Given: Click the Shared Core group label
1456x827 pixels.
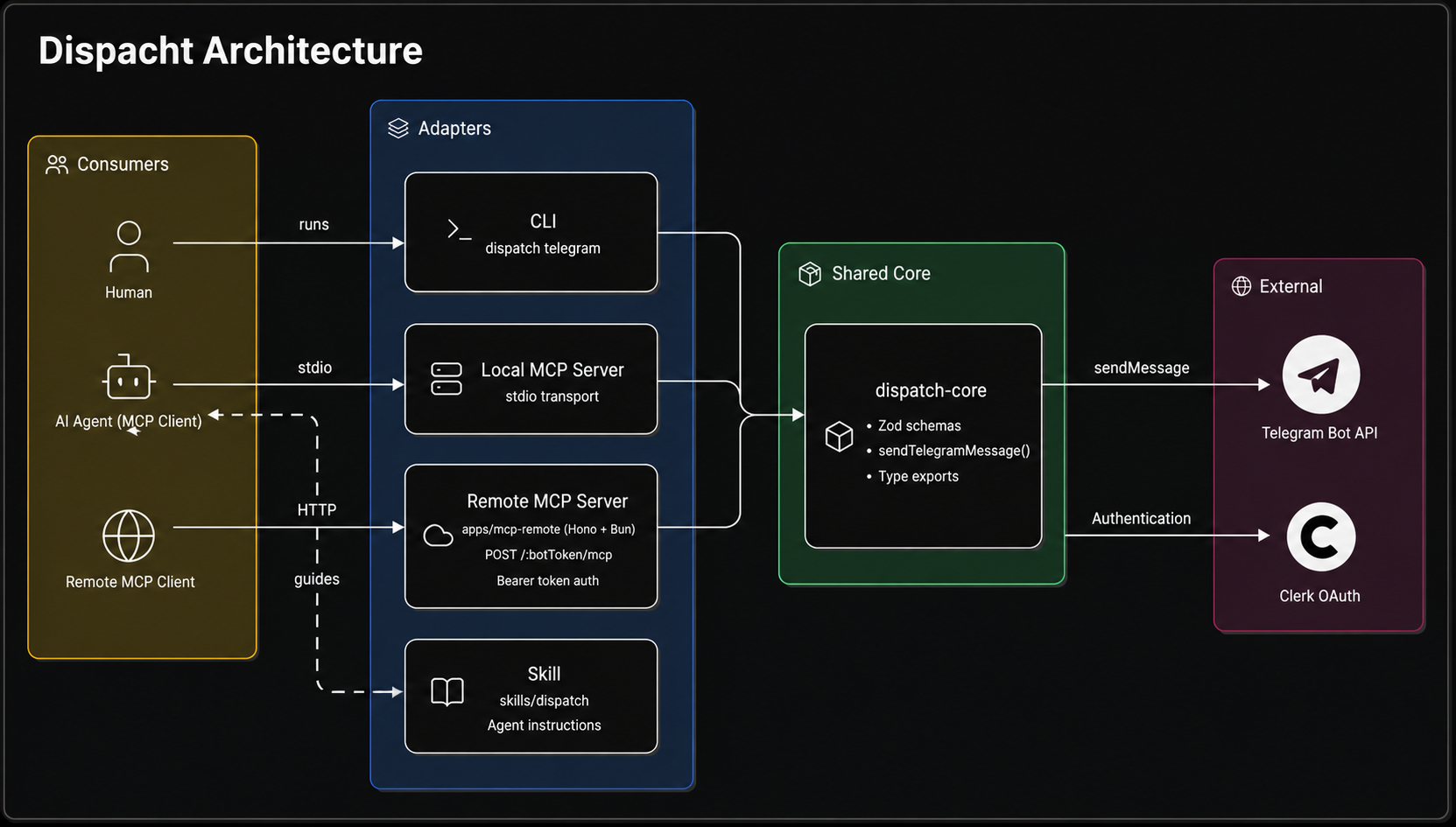Looking at the screenshot, I should click(x=881, y=274).
